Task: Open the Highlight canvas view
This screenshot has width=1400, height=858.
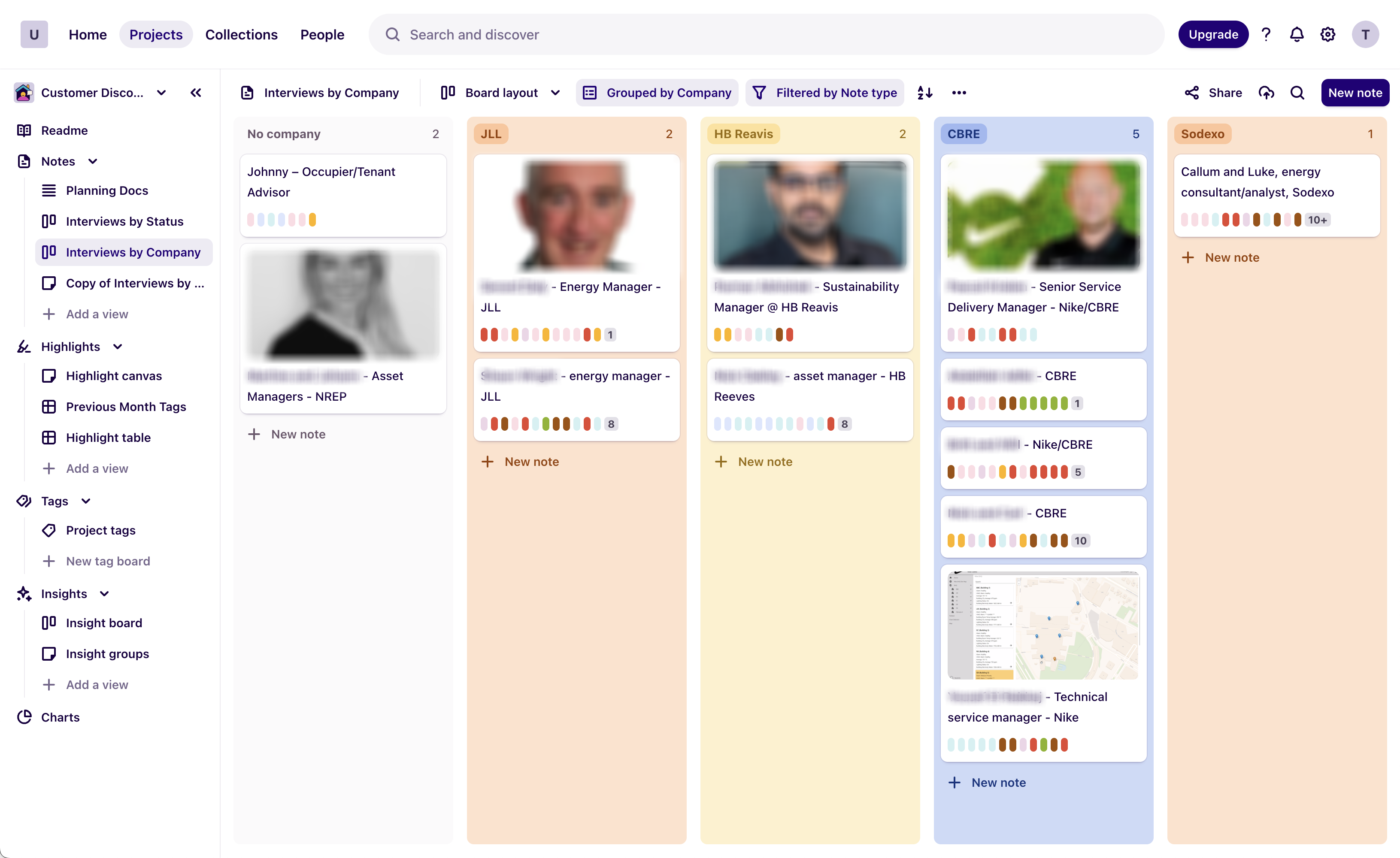Action: 114,376
